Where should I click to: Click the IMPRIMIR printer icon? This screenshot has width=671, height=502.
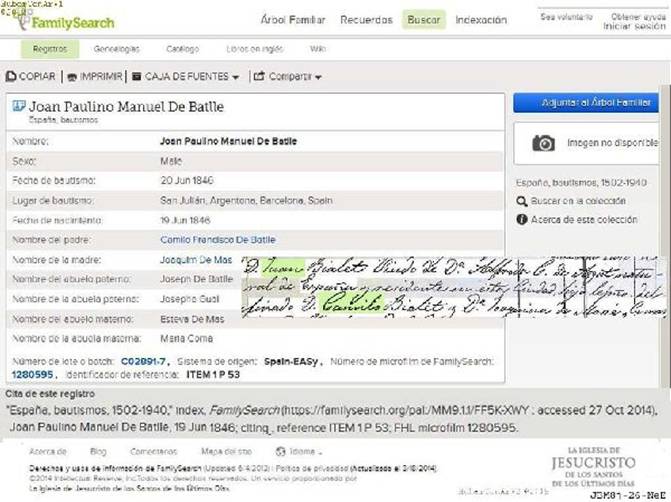[72, 76]
